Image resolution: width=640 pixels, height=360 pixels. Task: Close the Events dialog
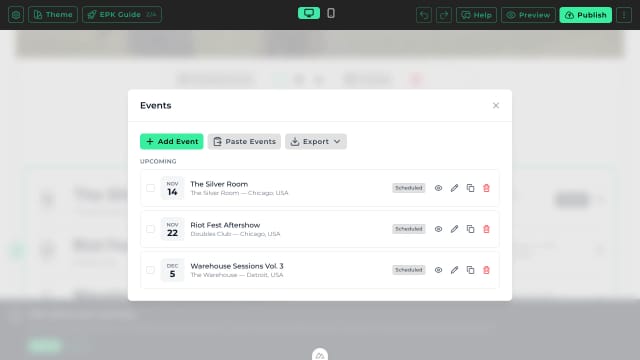click(496, 106)
